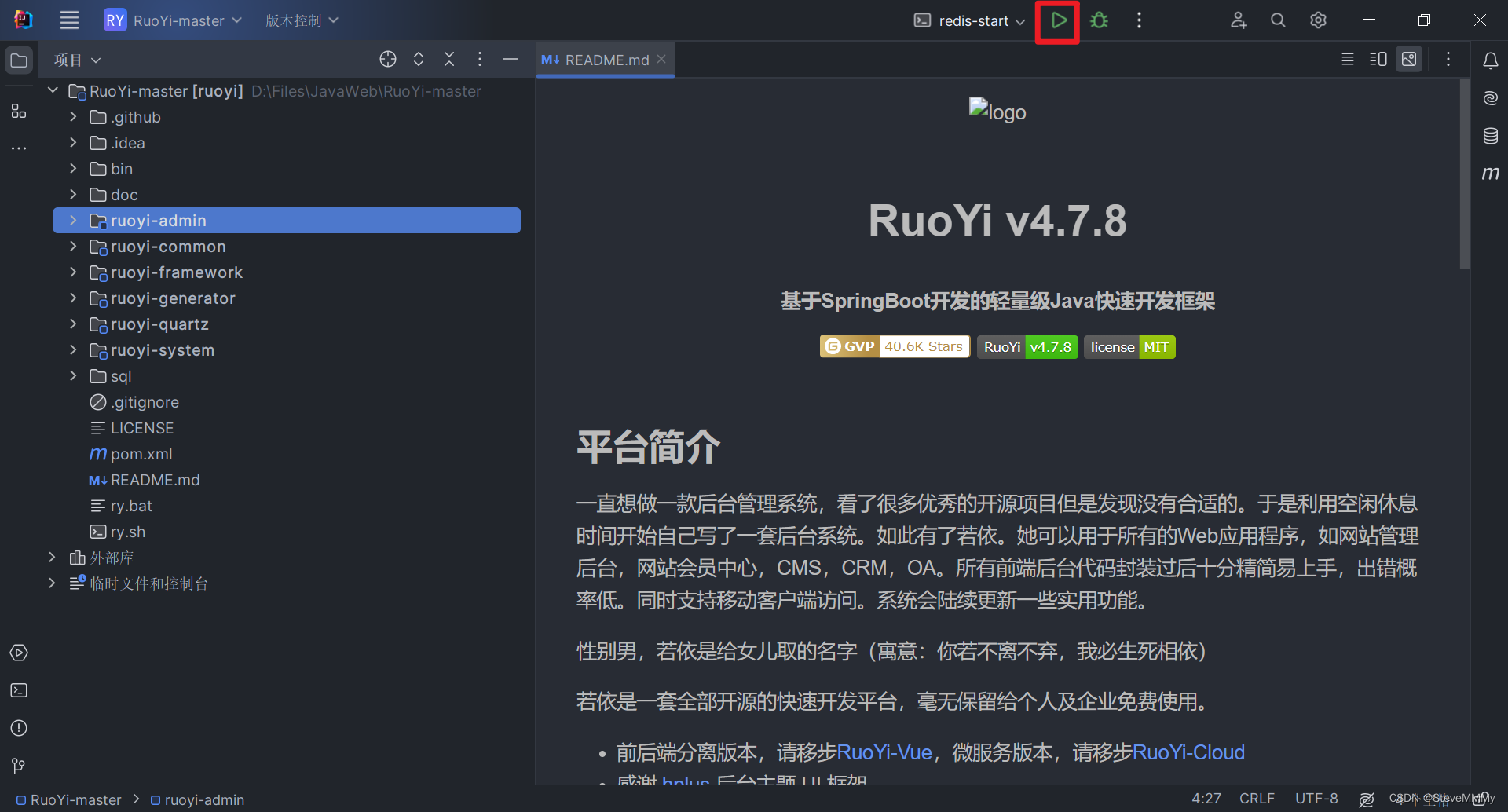Open the Git tool window
This screenshot has height=812, width=1508.
click(x=19, y=766)
